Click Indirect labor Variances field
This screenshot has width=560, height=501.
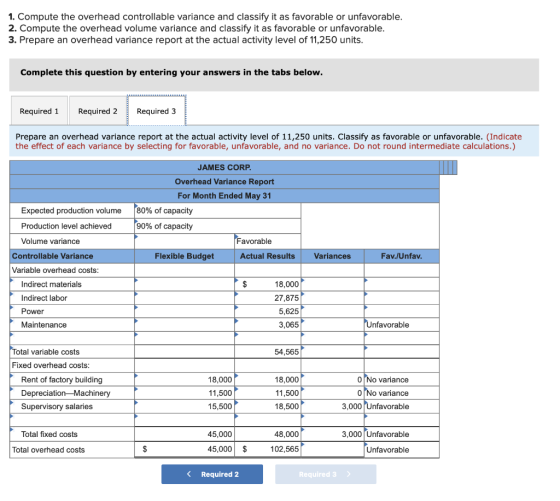[x=332, y=298]
